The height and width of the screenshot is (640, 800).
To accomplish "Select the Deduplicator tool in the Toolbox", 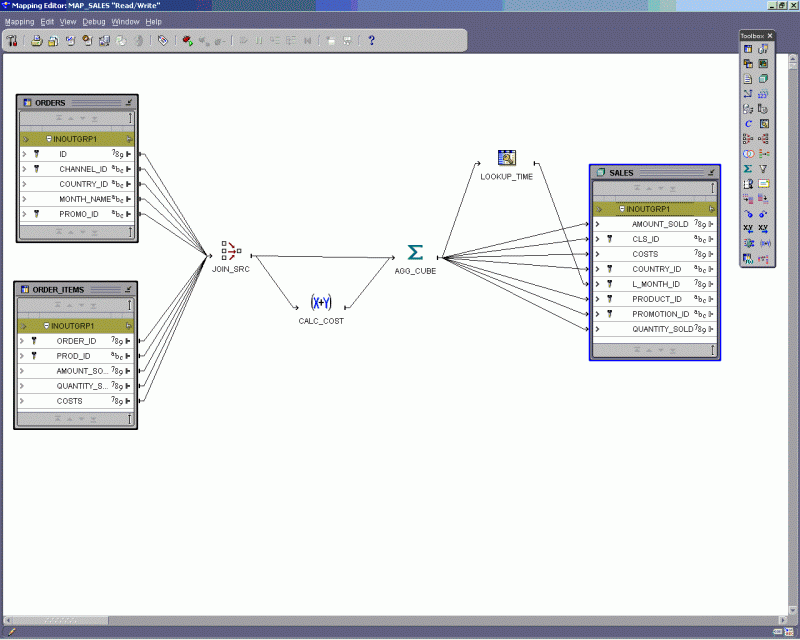I will coord(764,154).
